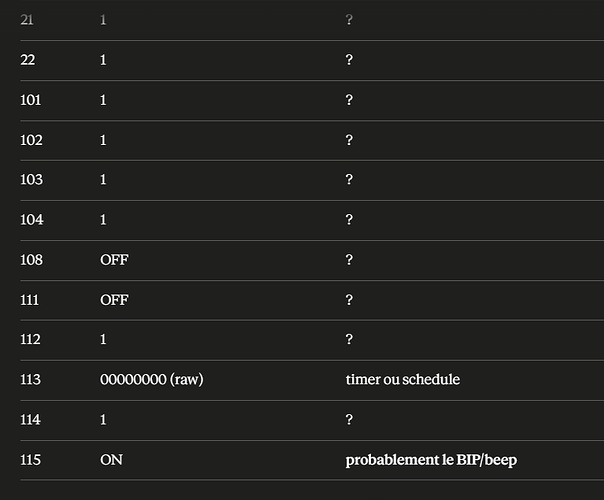Select the row ID 22 cell
604x500 pixels.
tap(27, 60)
